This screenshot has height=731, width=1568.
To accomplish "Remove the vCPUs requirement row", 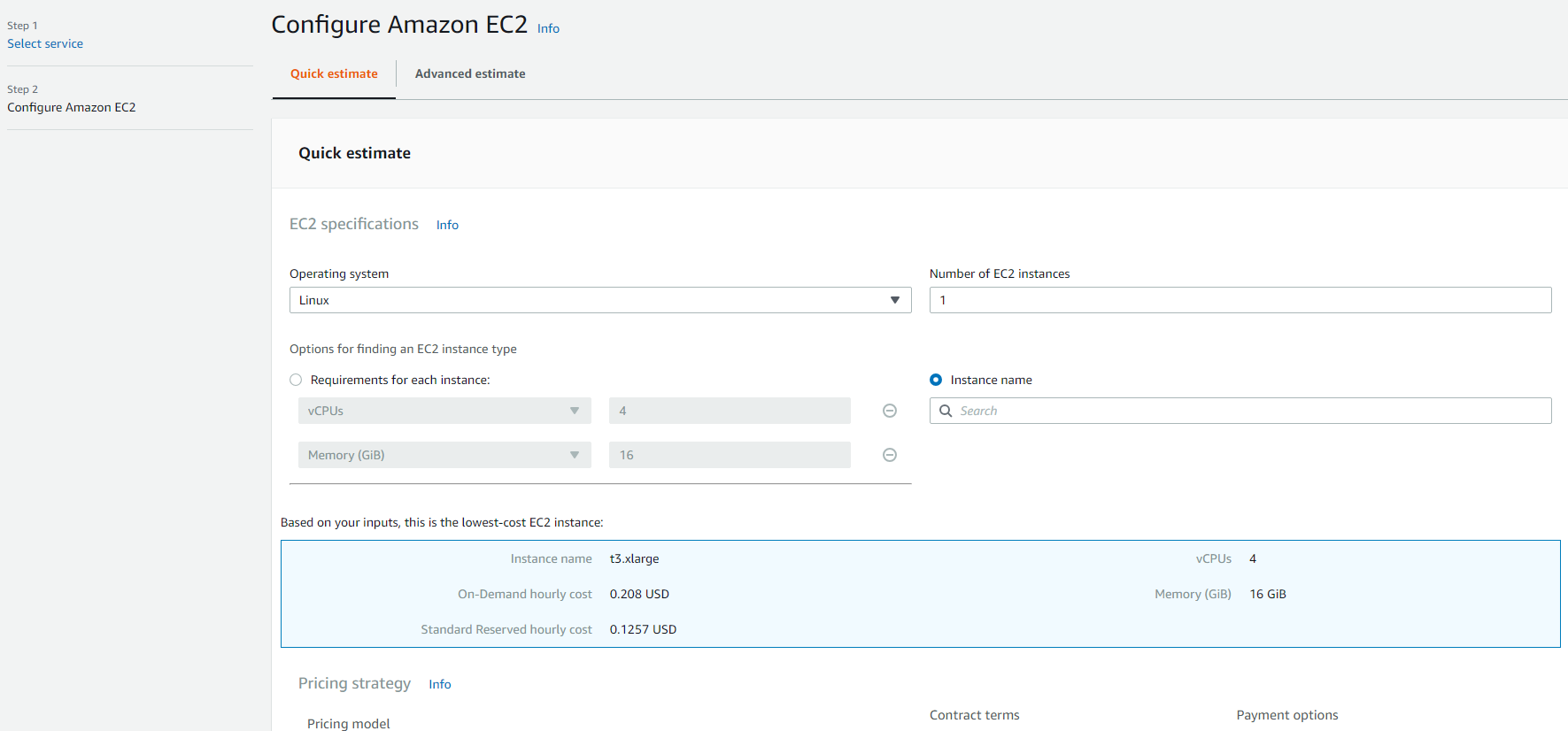I will coord(890,411).
